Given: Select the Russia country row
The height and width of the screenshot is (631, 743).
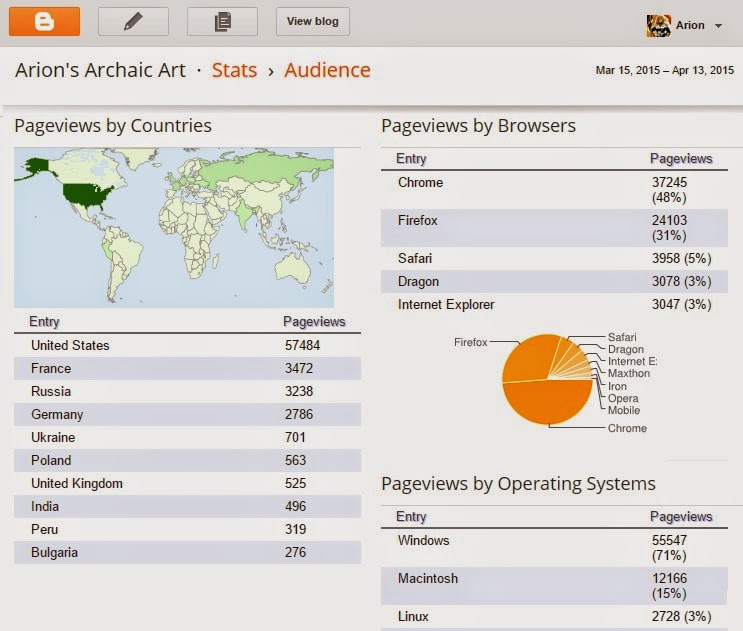Looking at the screenshot, I should pos(187,391).
